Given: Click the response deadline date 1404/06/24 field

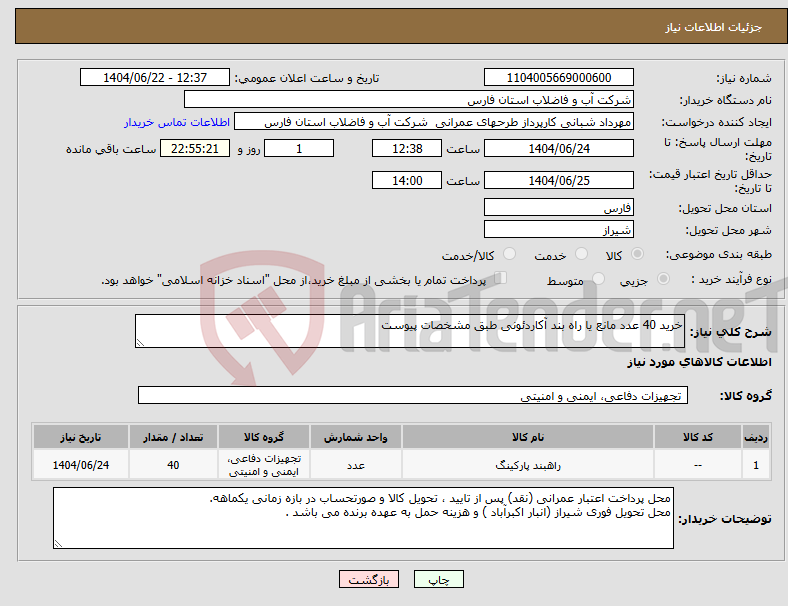Looking at the screenshot, I should point(558,148).
